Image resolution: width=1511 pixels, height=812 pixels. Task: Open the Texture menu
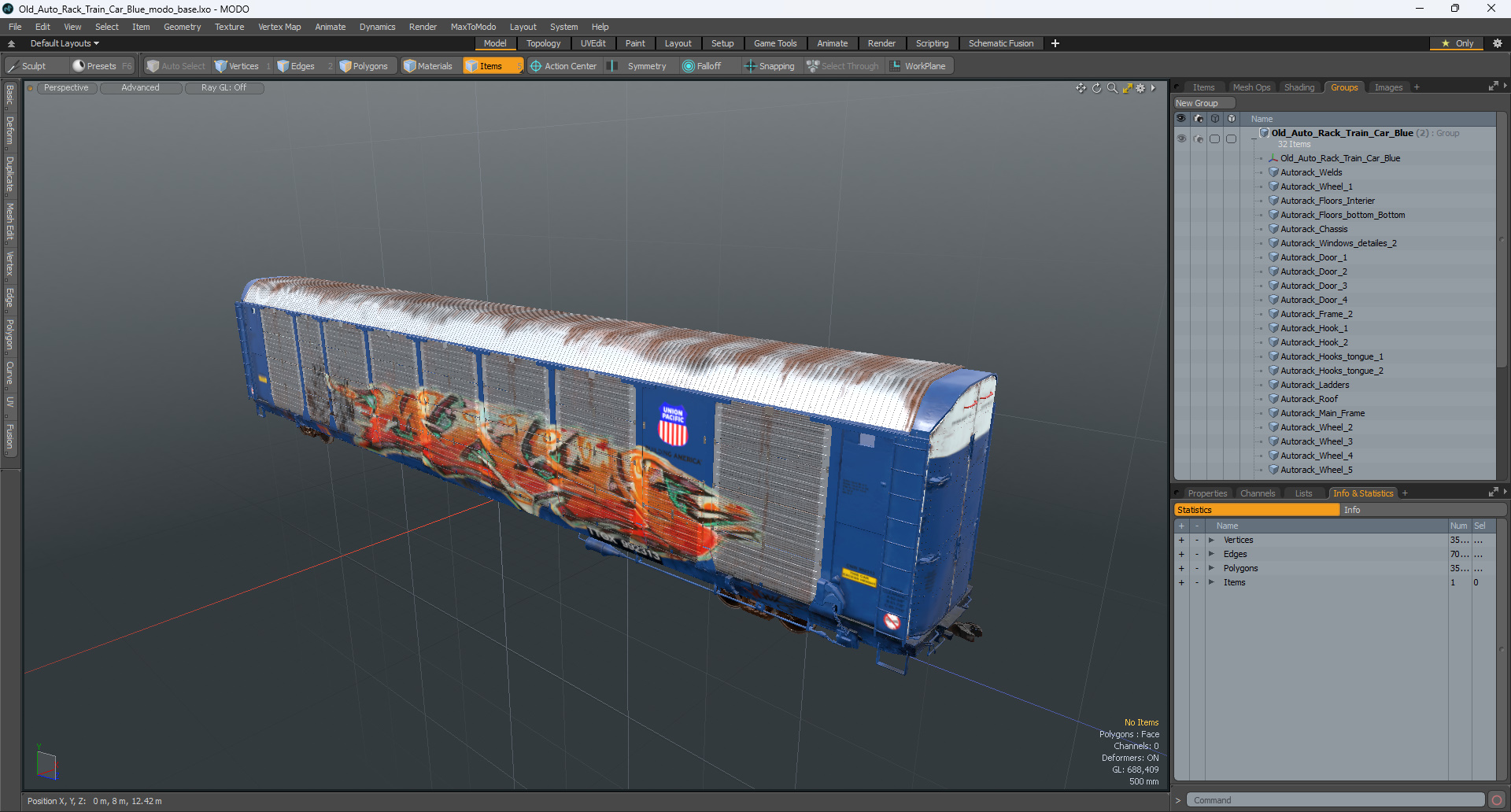coord(229,27)
